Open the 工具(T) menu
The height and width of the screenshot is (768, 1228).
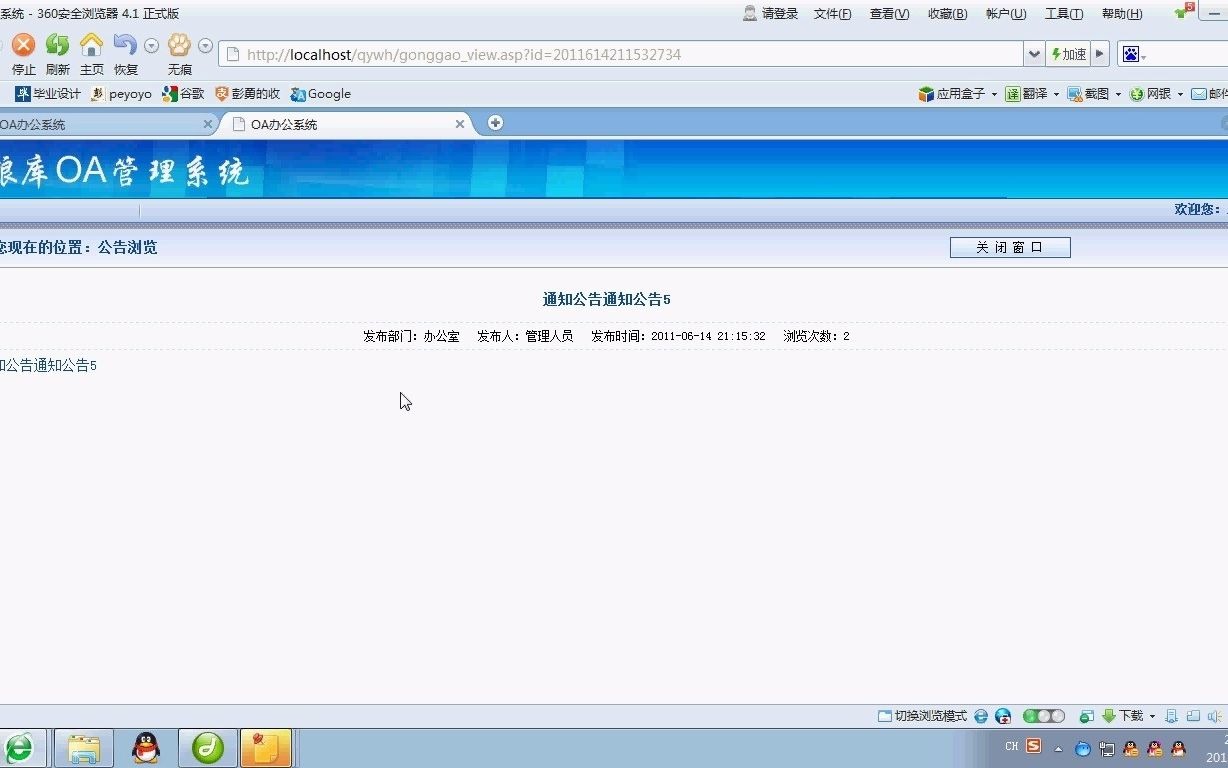click(1063, 13)
